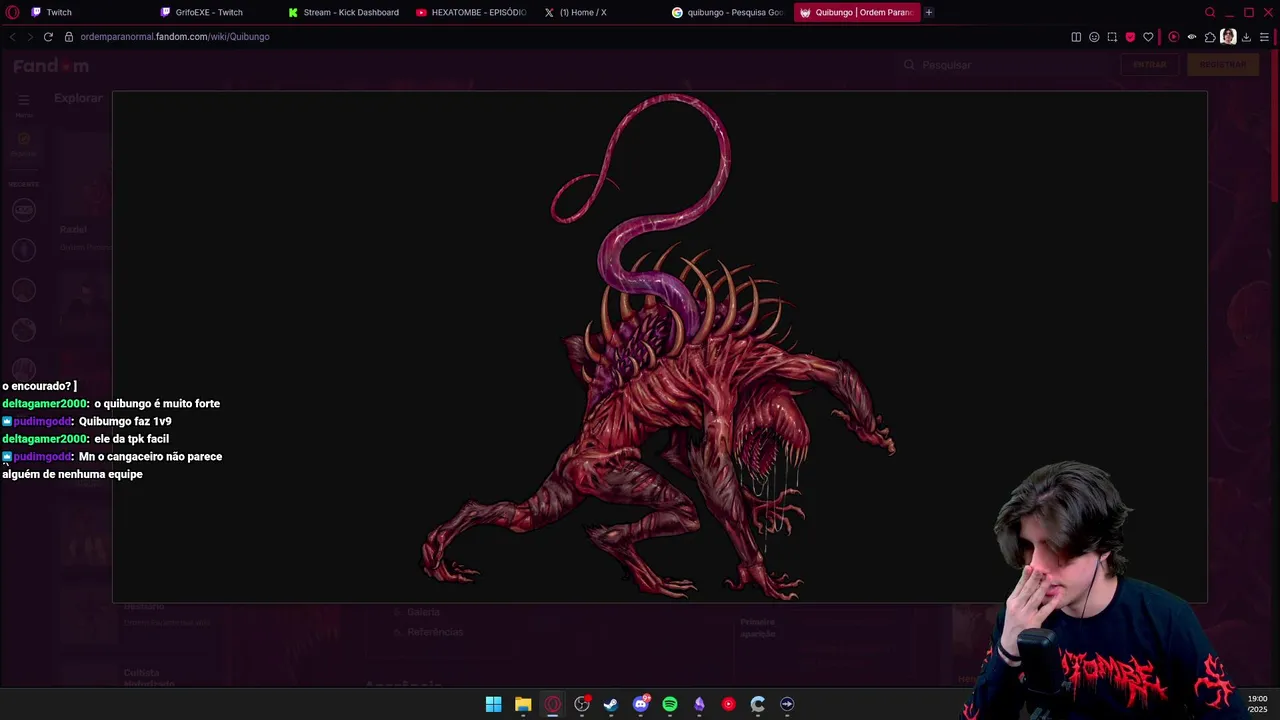Go back to the previous page
1280x720 pixels.
point(12,37)
